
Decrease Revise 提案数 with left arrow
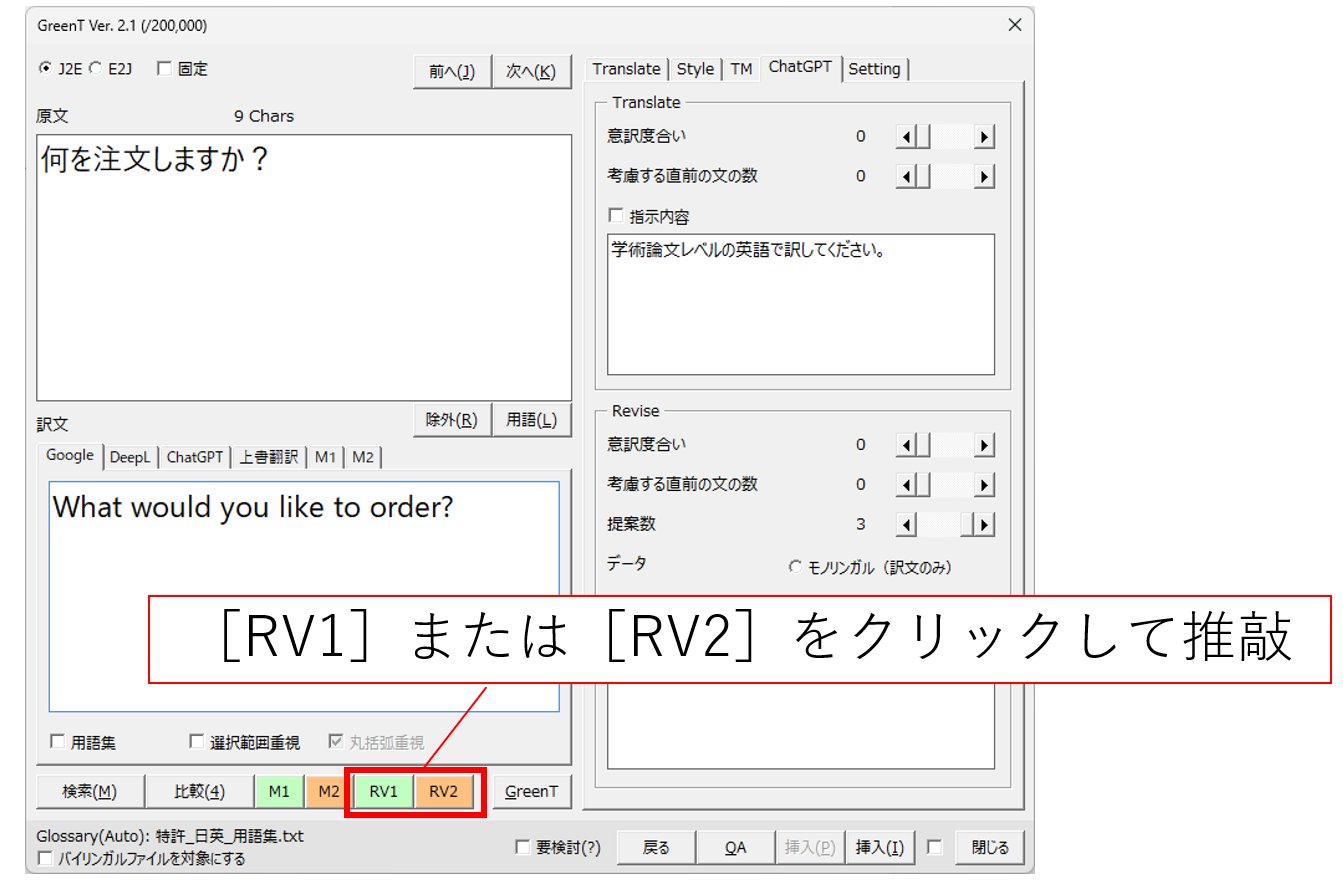(905, 525)
